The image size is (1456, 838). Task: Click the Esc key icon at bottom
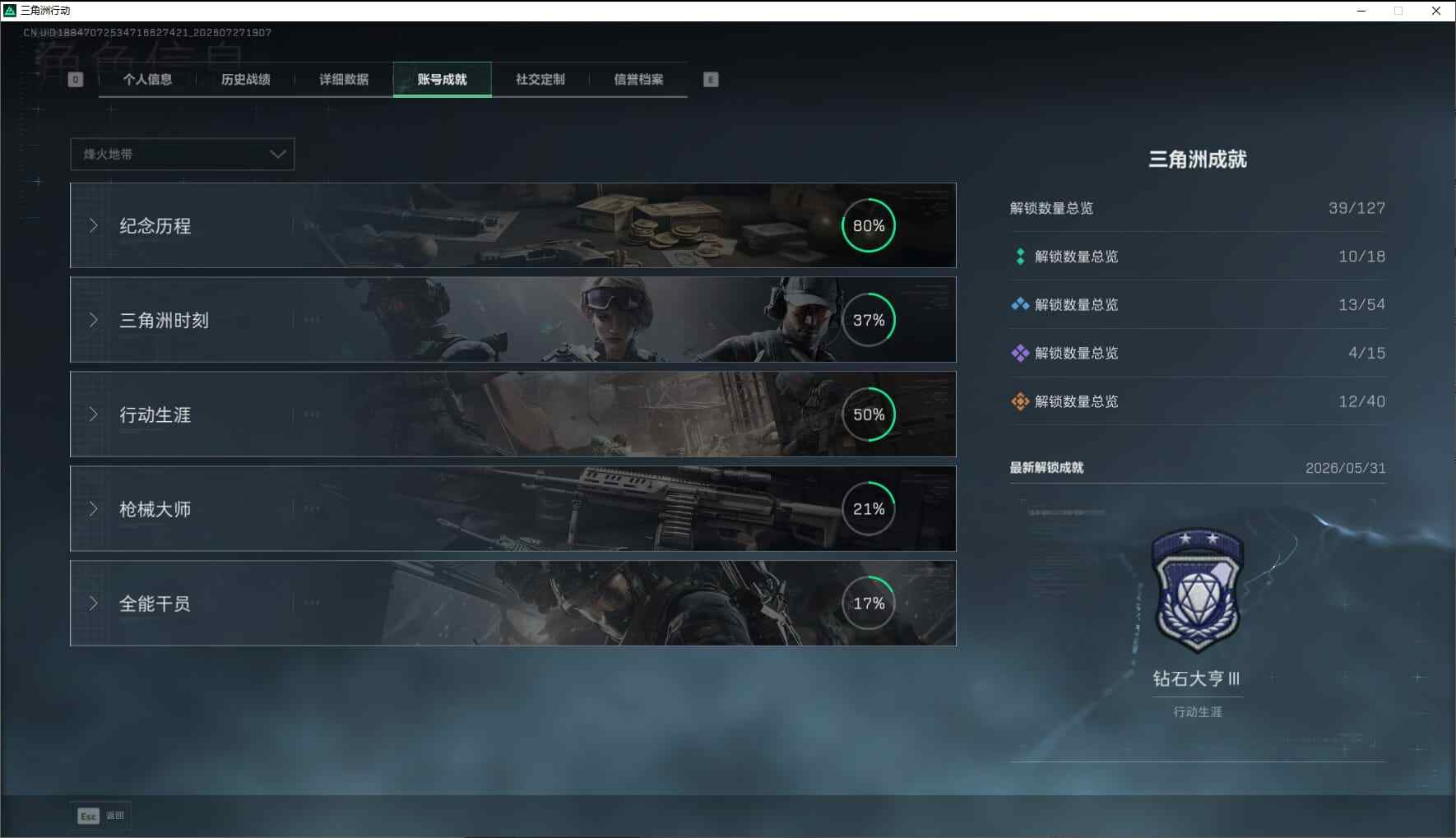pyautogui.click(x=88, y=816)
